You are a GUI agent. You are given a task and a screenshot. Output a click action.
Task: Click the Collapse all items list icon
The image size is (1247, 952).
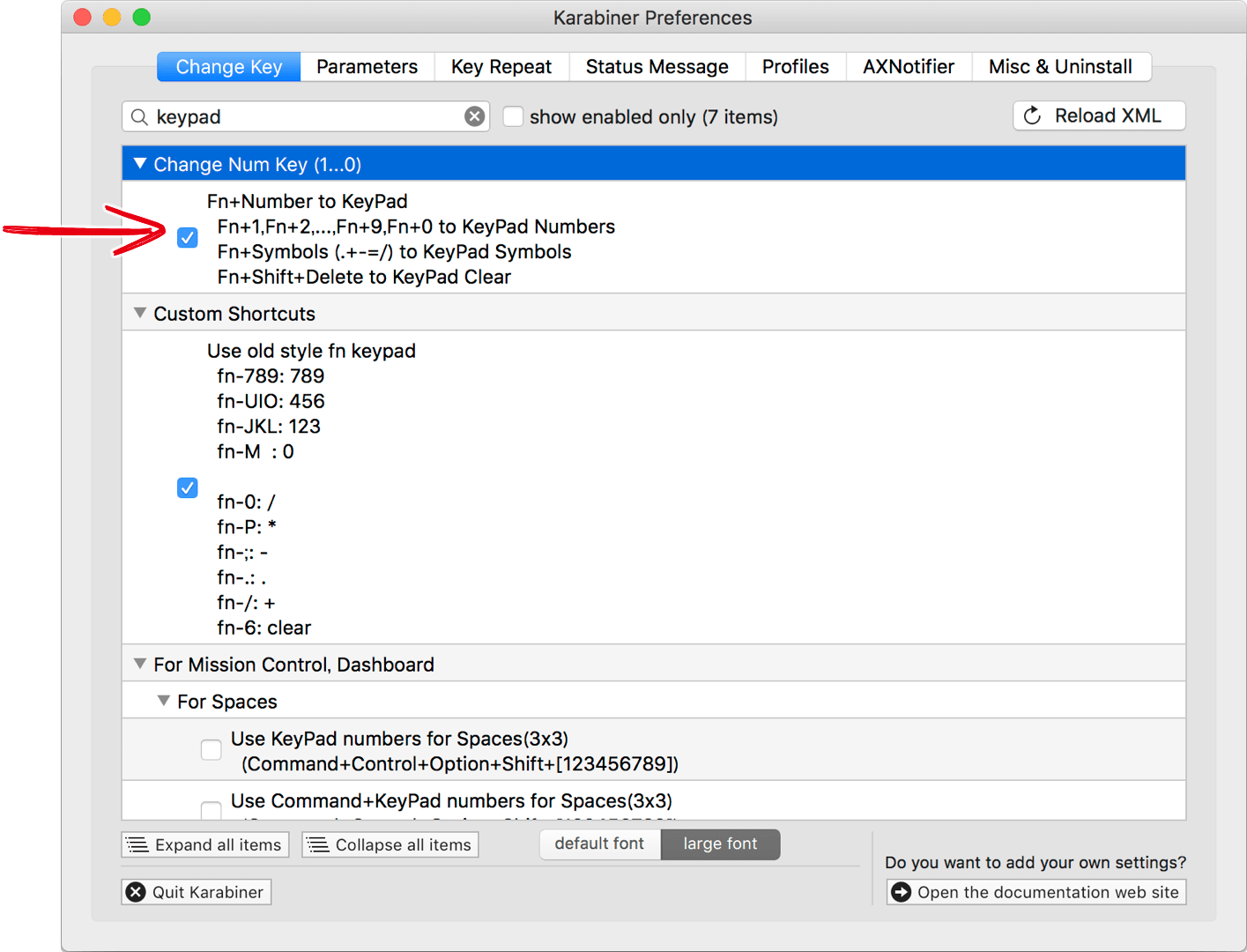pos(318,844)
